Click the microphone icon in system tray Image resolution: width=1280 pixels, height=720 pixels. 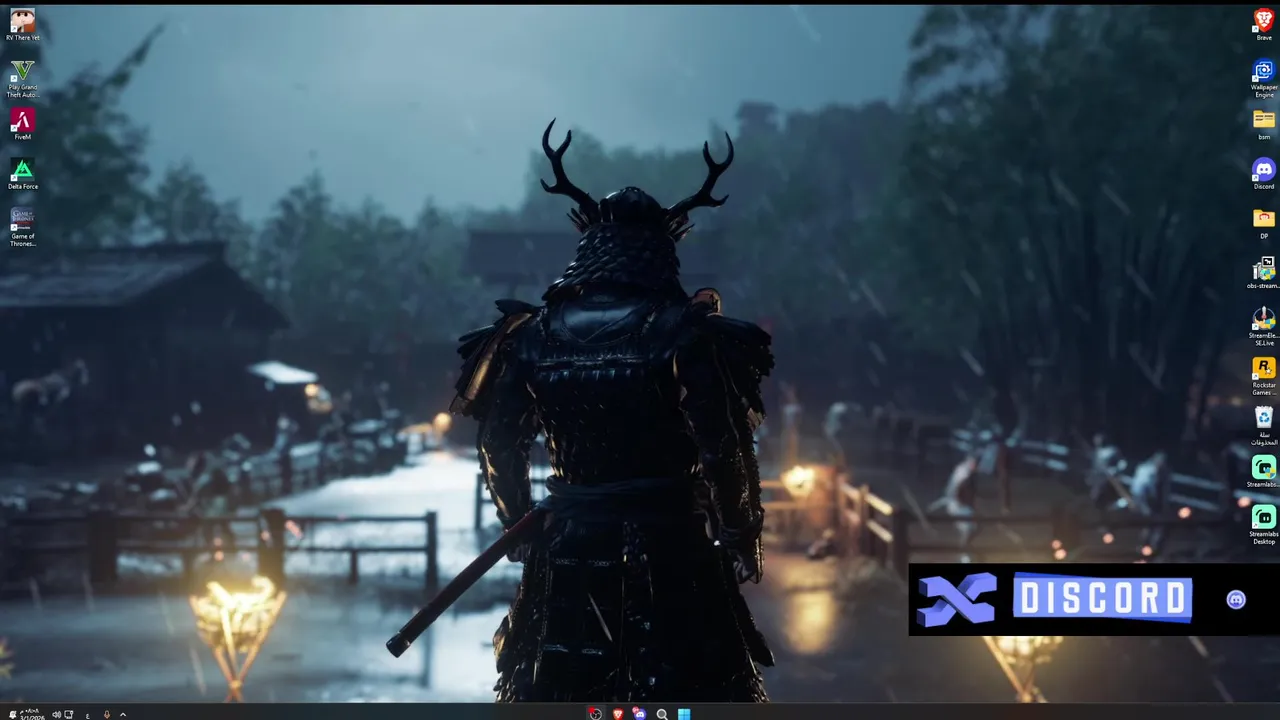[x=106, y=715]
